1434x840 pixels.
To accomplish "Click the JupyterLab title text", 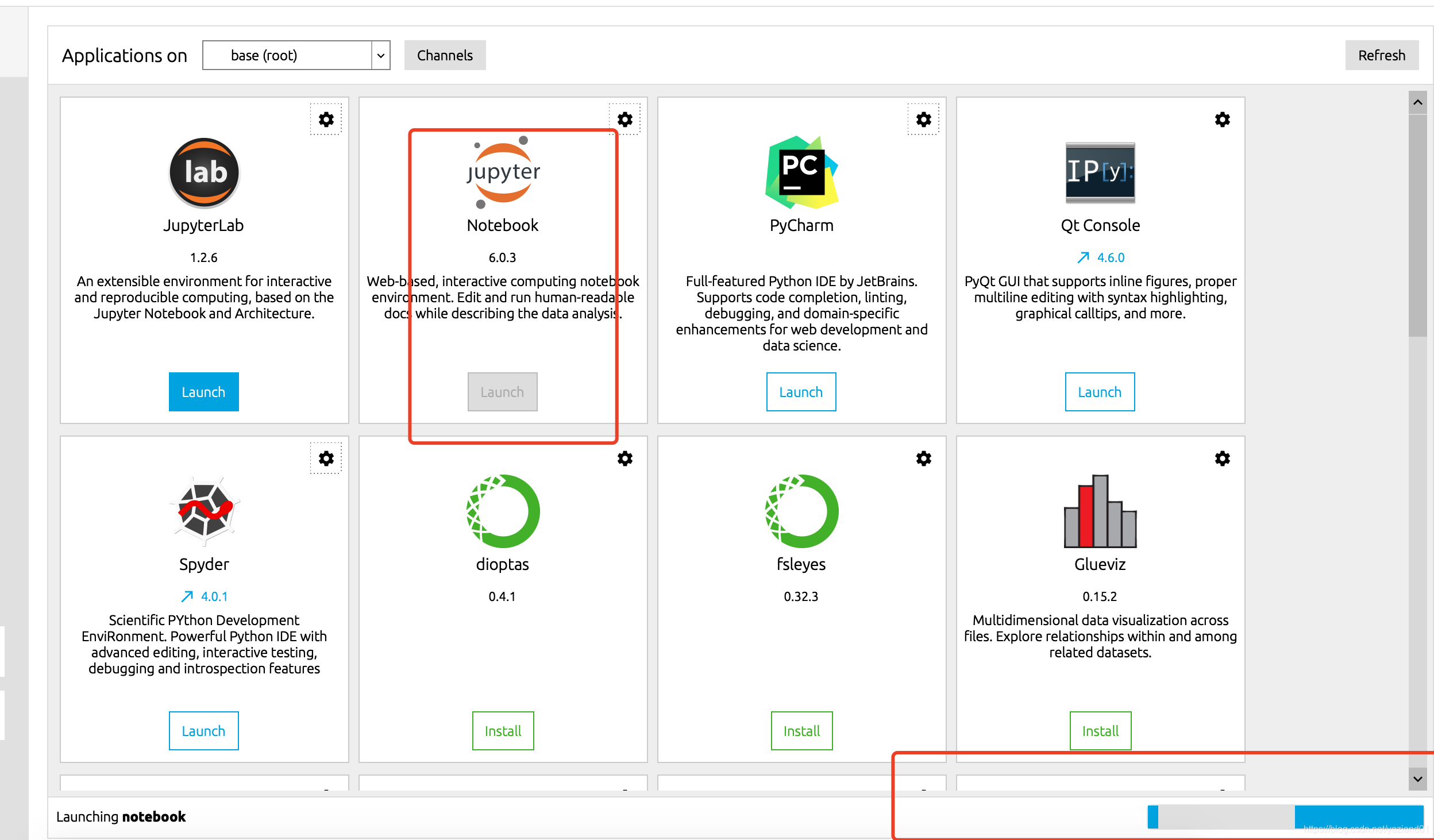I will (203, 225).
